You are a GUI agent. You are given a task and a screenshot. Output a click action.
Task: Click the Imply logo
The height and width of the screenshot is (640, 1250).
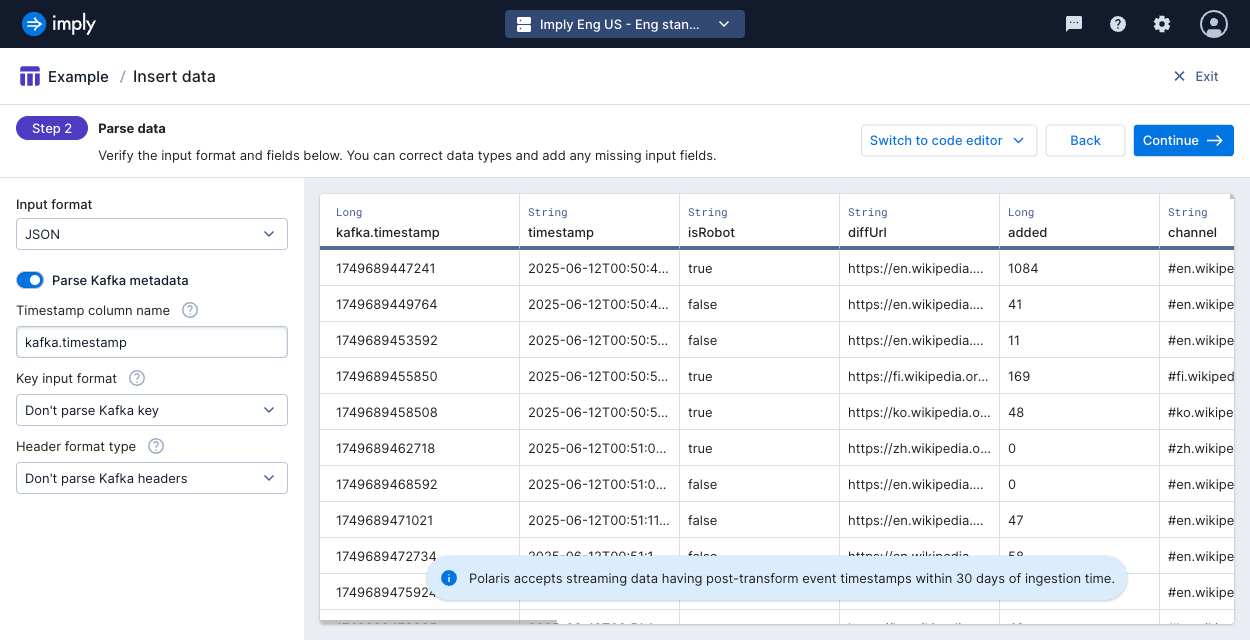tap(58, 24)
